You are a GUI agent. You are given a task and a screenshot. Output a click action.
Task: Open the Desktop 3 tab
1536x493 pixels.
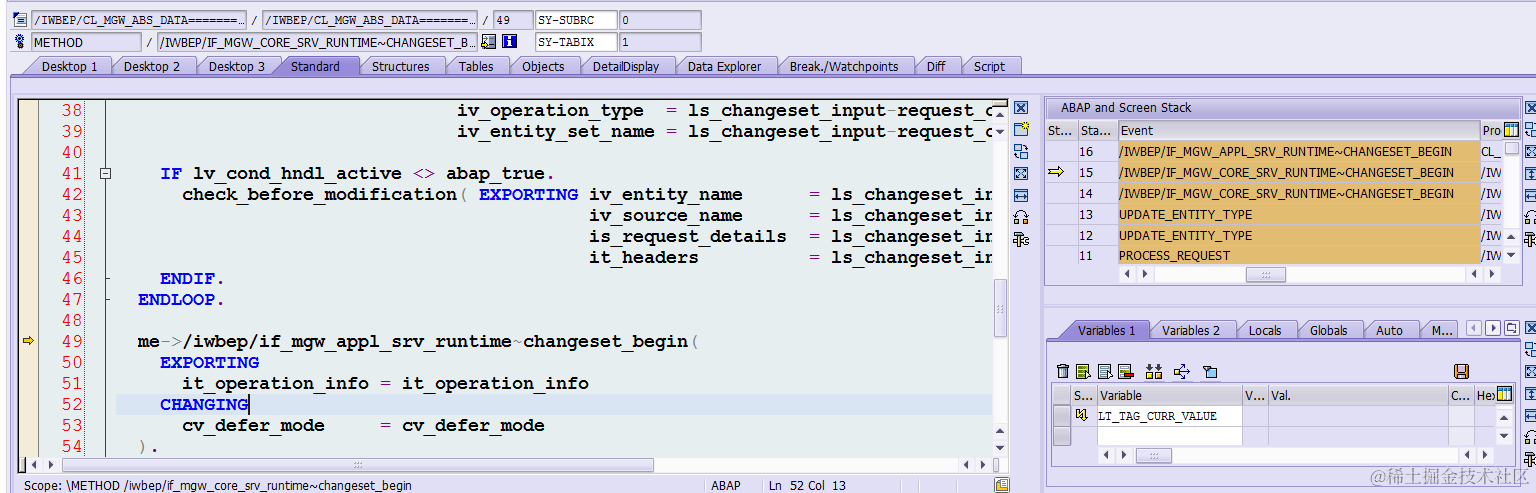[x=237, y=66]
